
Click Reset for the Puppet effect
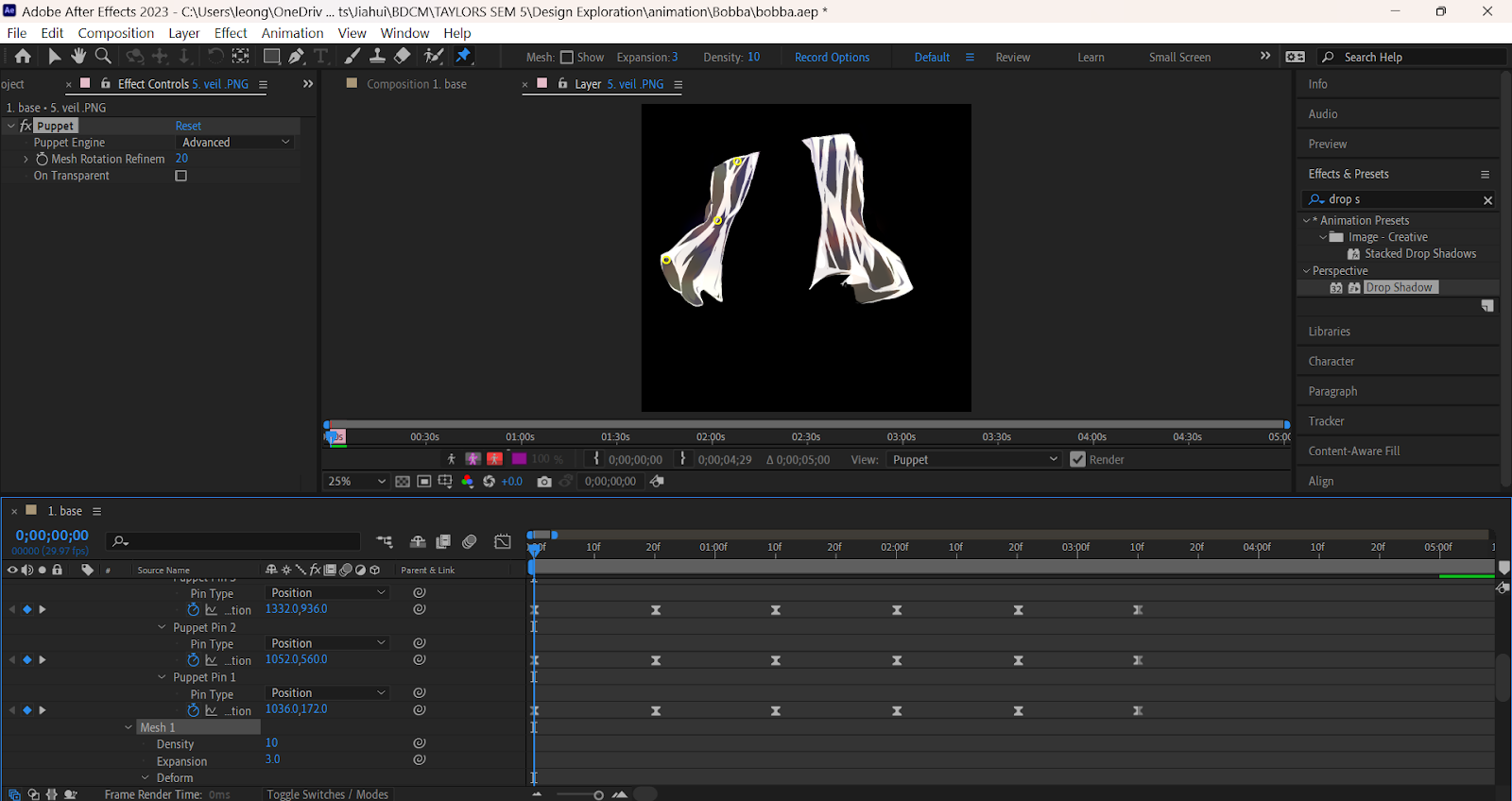point(188,127)
